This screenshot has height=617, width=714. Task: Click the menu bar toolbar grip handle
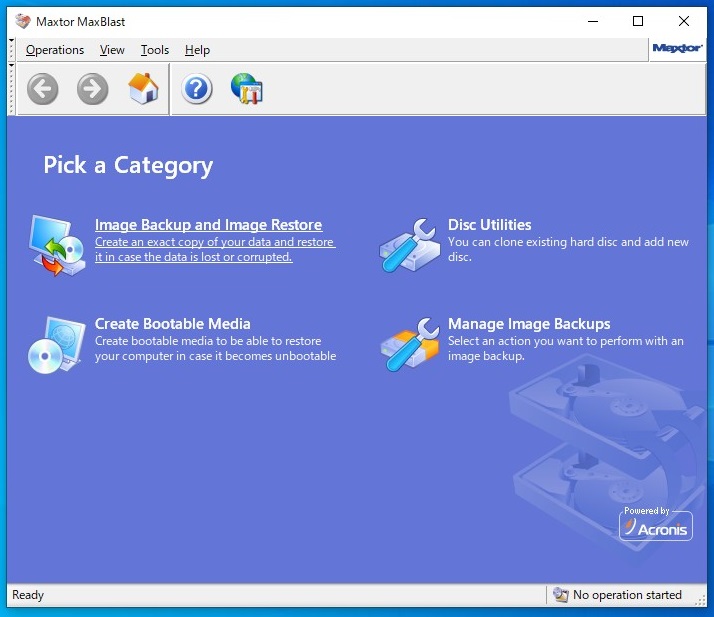tap(12, 50)
